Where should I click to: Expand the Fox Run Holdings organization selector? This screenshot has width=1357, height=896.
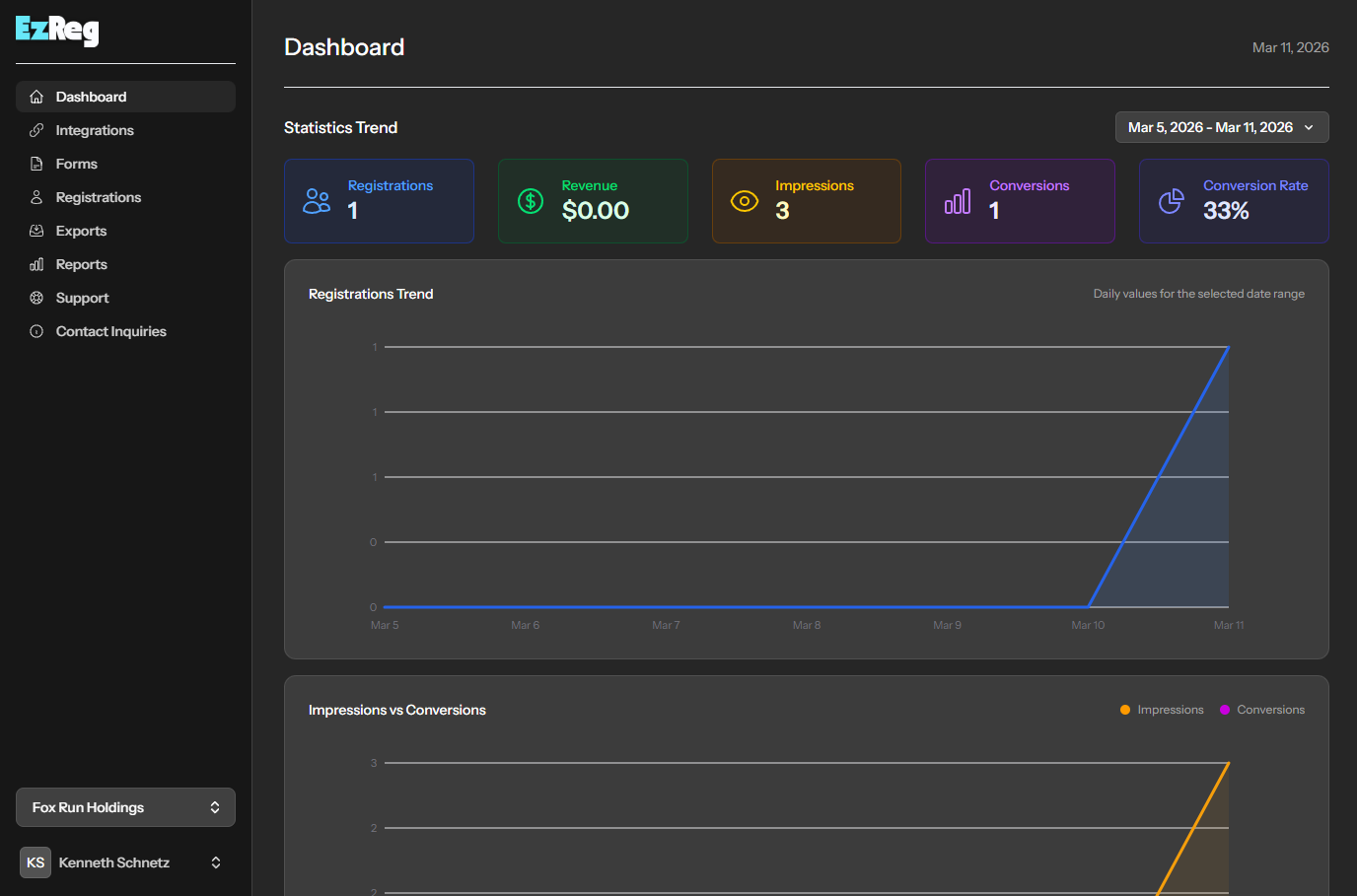(124, 807)
